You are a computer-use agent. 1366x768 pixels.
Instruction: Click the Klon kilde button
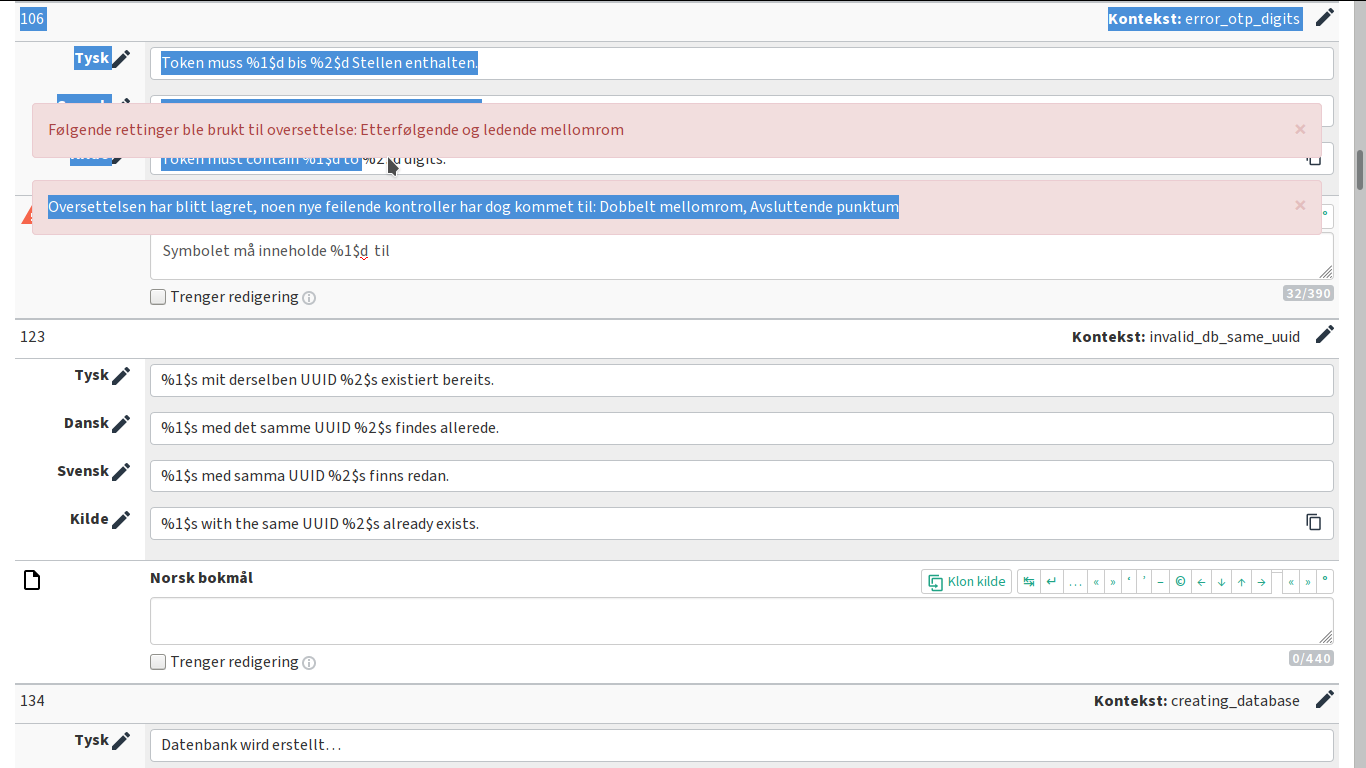point(966,581)
